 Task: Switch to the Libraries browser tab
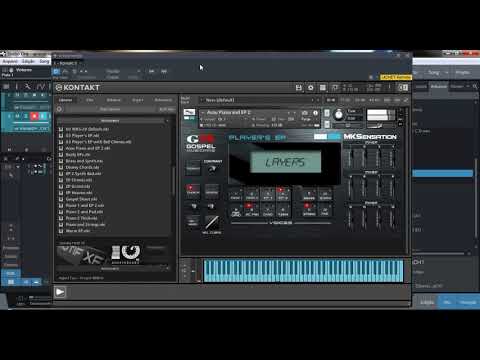(x=65, y=100)
